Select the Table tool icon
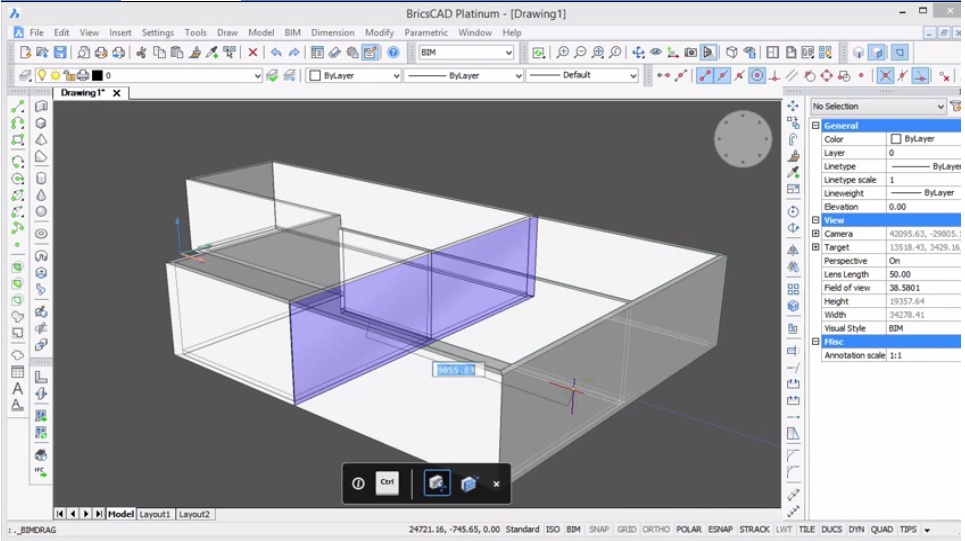This screenshot has height=541, width=965. pos(17,372)
